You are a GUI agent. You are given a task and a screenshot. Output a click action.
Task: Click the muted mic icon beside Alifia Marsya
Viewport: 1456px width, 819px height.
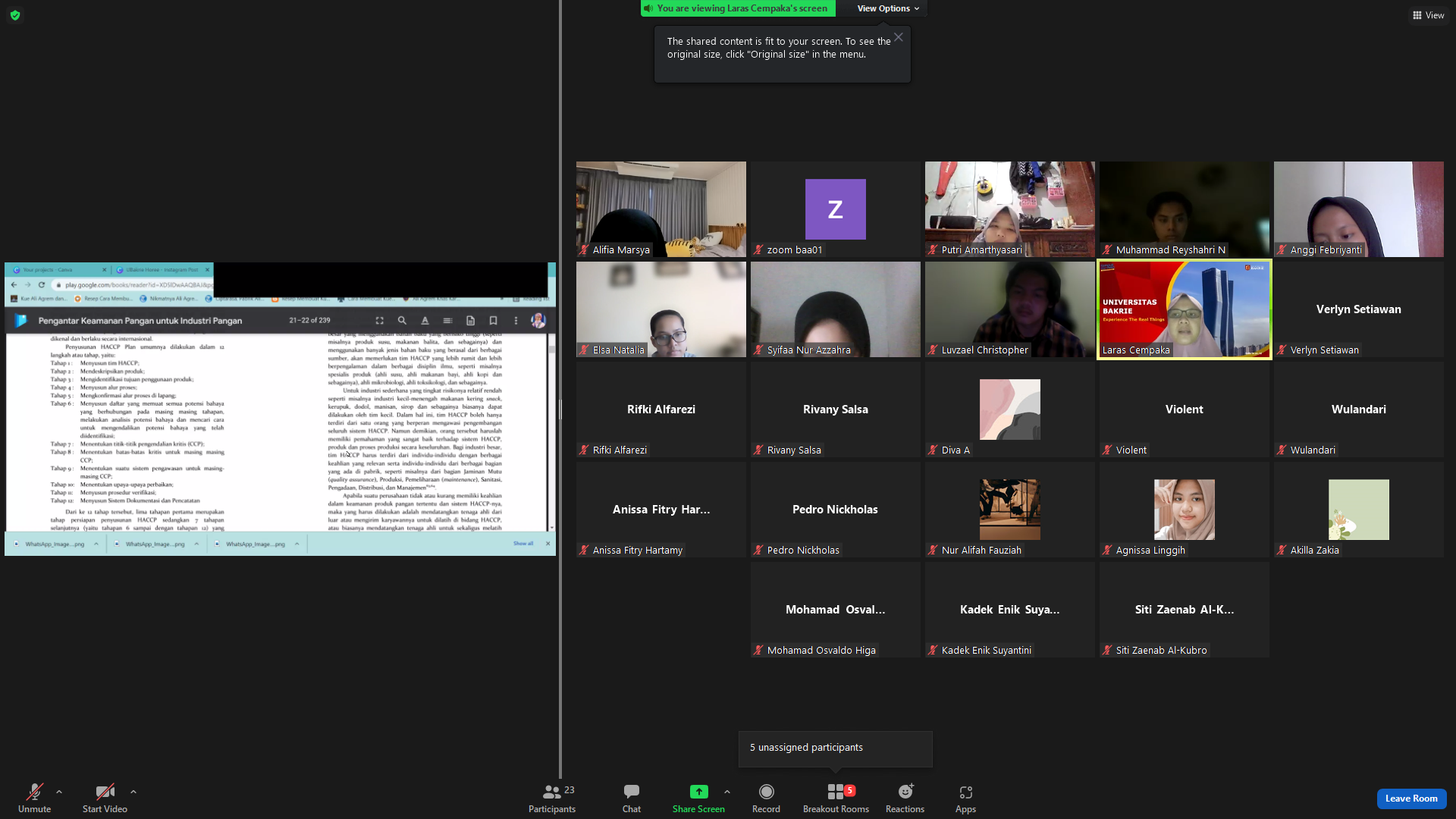point(584,249)
